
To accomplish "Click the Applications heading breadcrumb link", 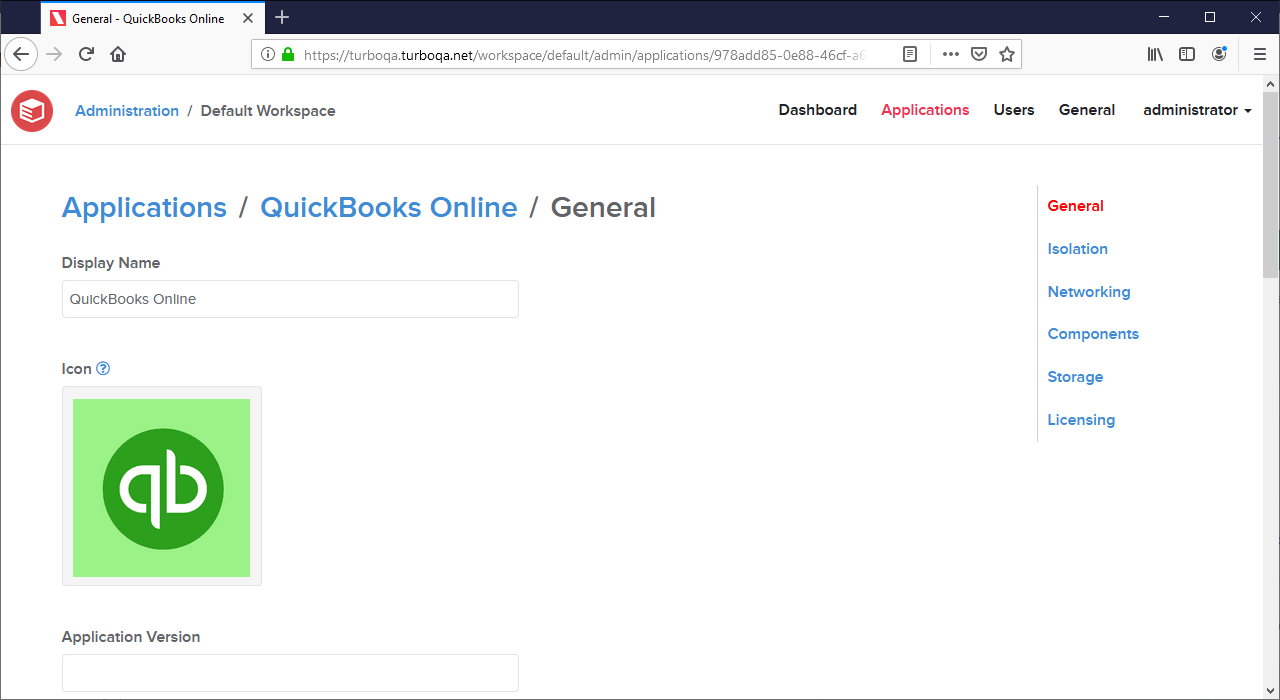I will 144,207.
